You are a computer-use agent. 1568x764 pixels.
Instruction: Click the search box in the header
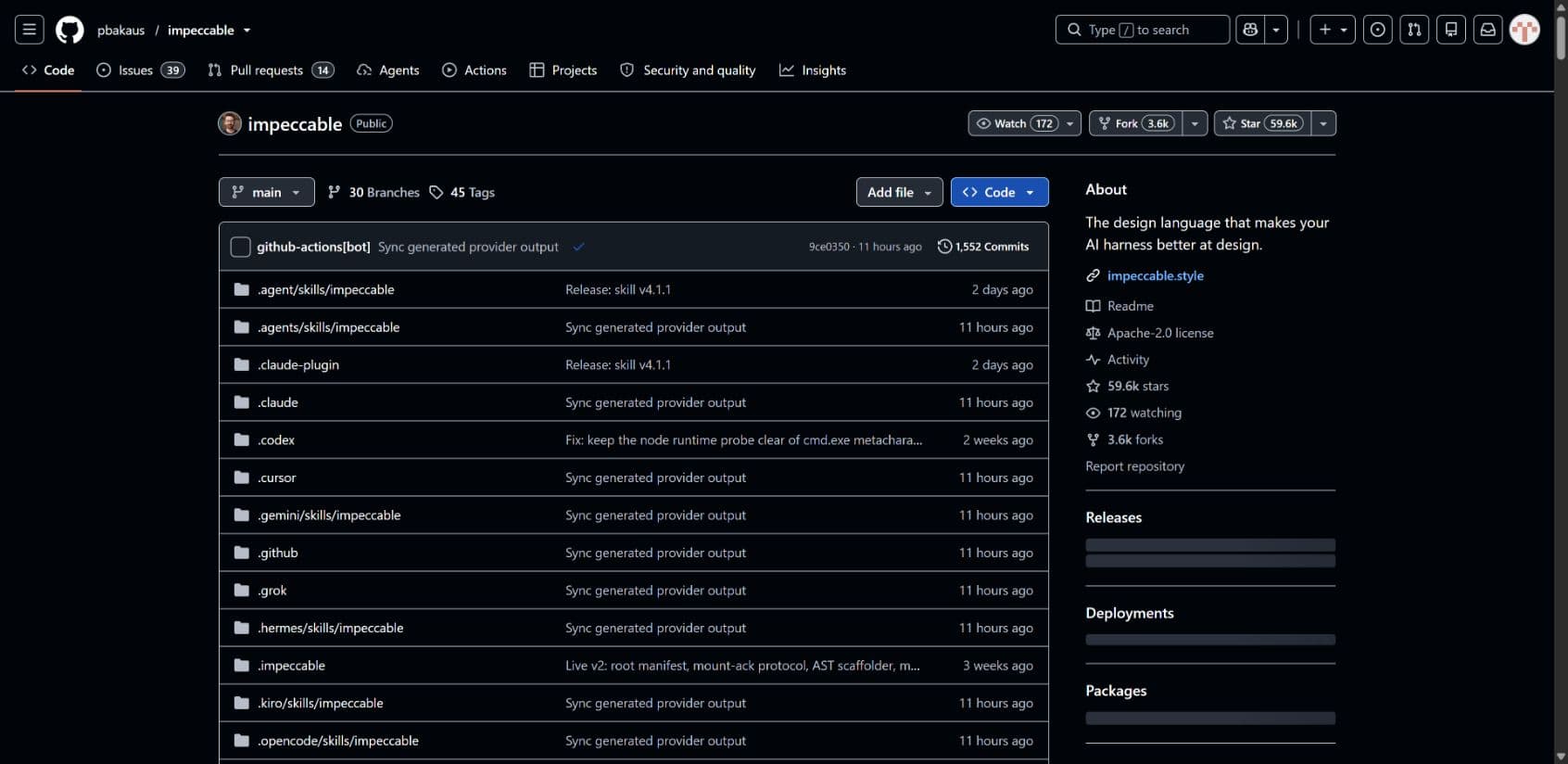click(x=1143, y=30)
